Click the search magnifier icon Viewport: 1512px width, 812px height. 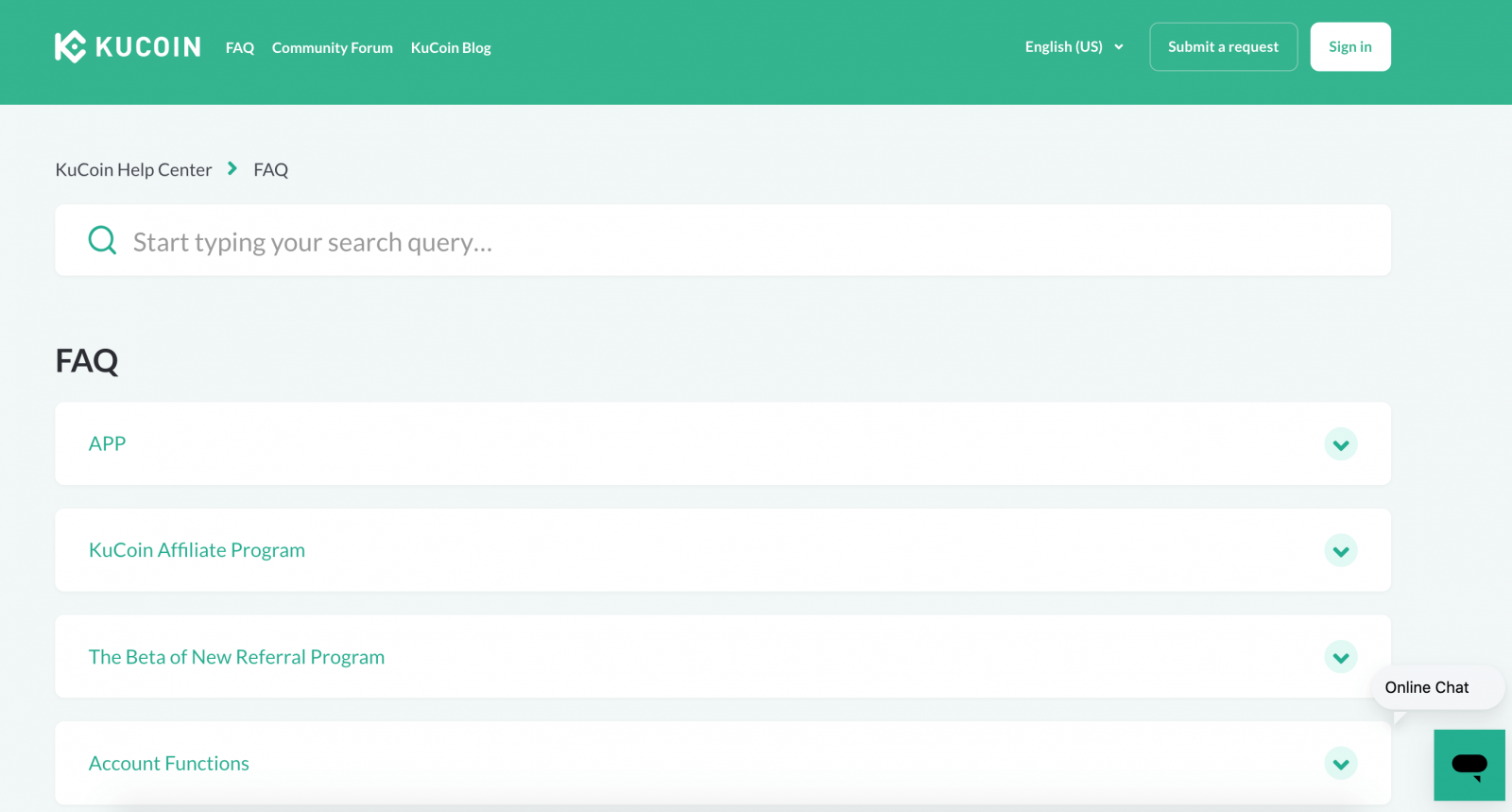(x=102, y=240)
